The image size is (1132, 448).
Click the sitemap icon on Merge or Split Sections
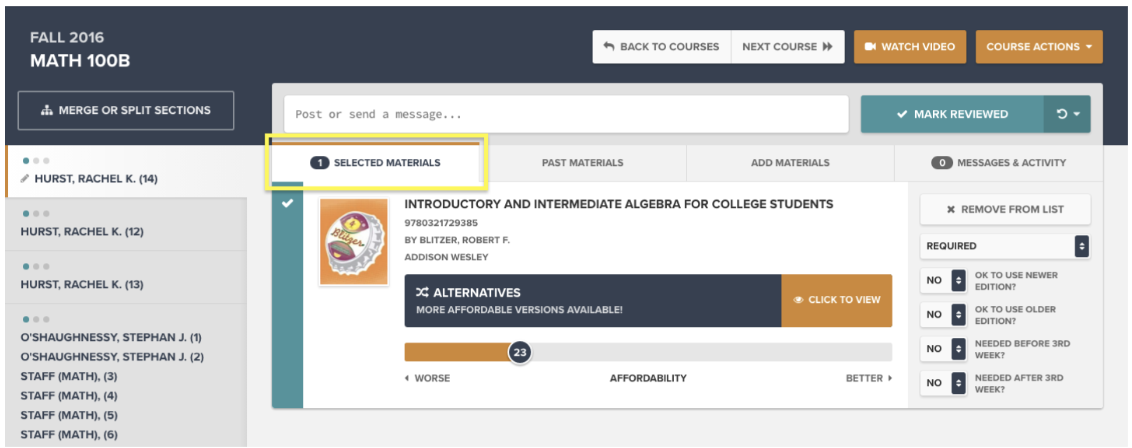[x=47, y=110]
